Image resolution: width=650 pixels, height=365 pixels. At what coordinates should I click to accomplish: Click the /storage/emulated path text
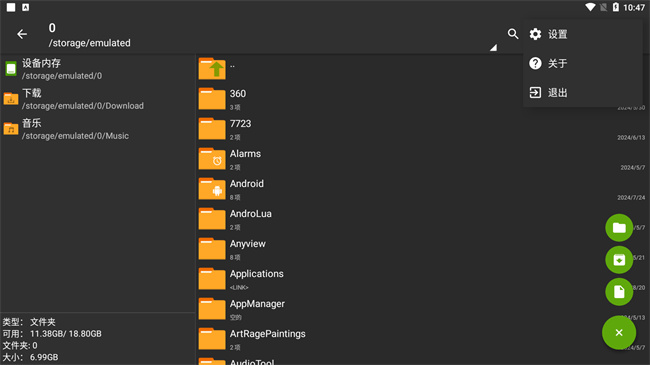tap(90, 43)
